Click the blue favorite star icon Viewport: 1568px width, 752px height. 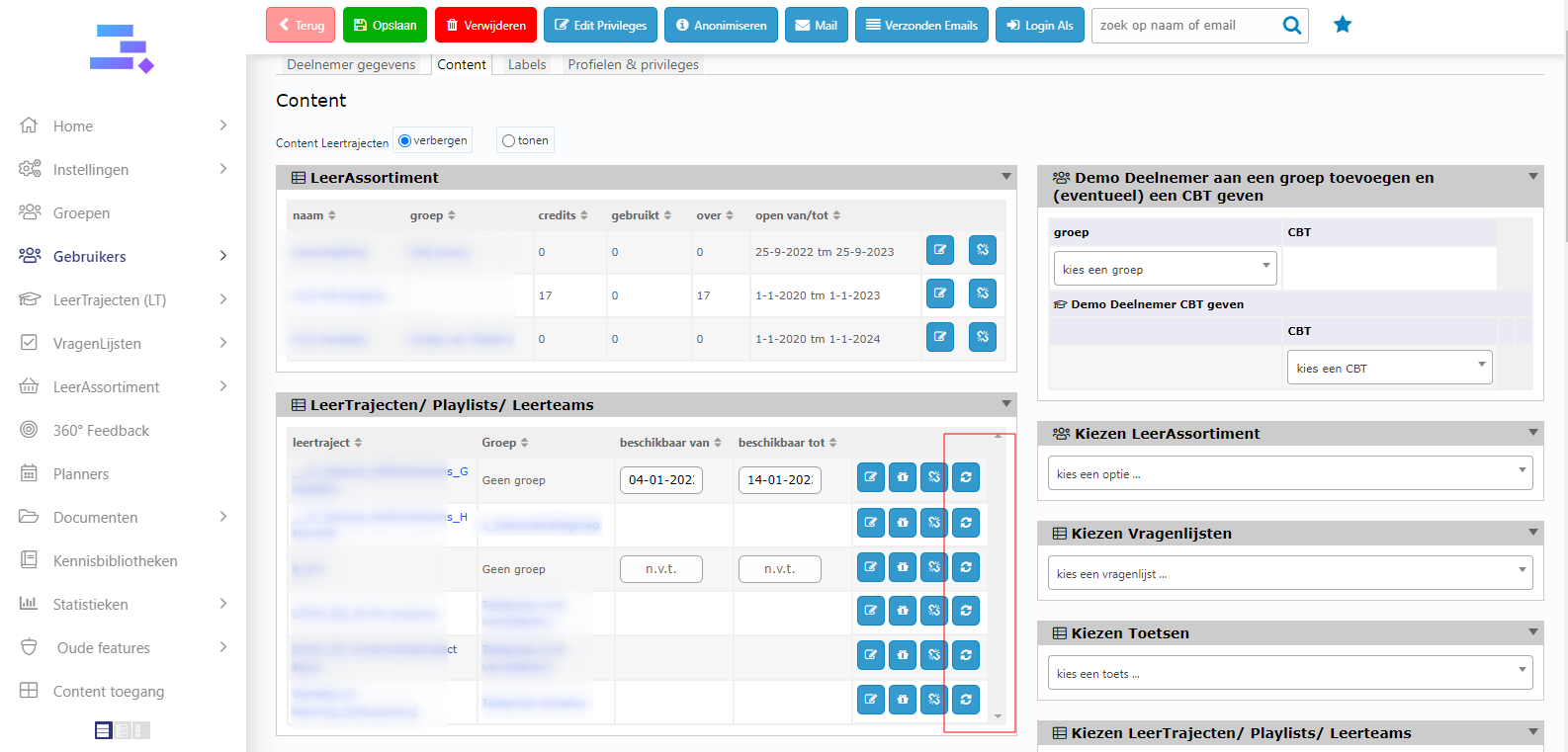pyautogui.click(x=1342, y=25)
